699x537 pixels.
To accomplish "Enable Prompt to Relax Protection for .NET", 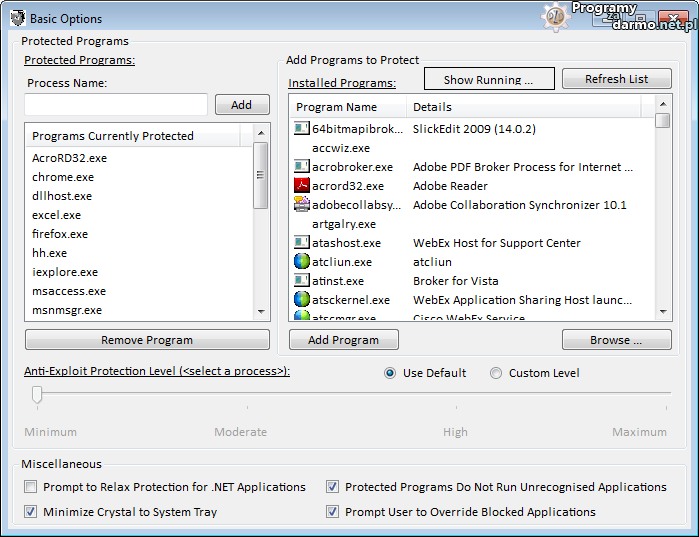I will pos(32,487).
